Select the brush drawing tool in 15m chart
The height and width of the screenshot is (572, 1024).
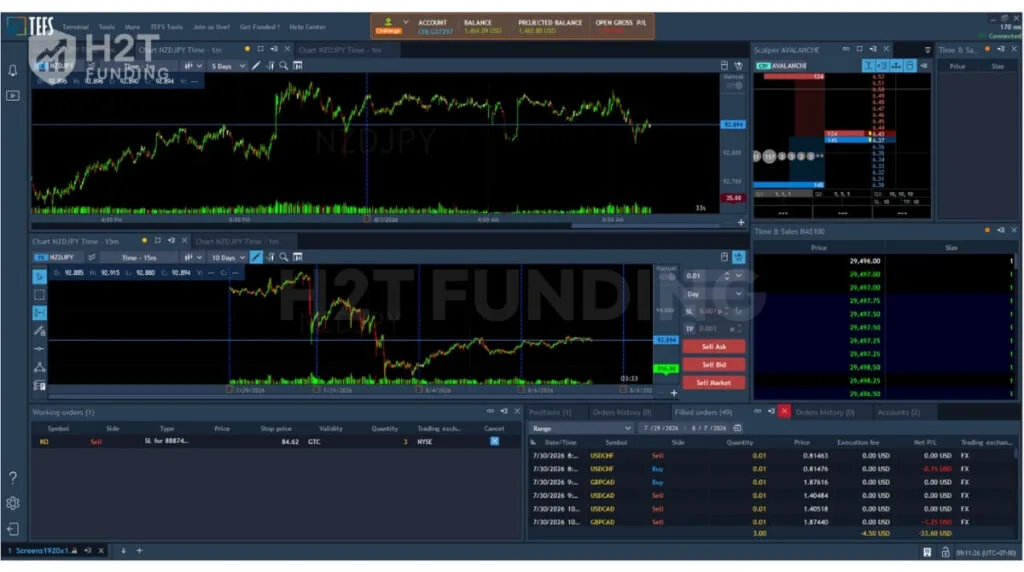click(x=39, y=331)
